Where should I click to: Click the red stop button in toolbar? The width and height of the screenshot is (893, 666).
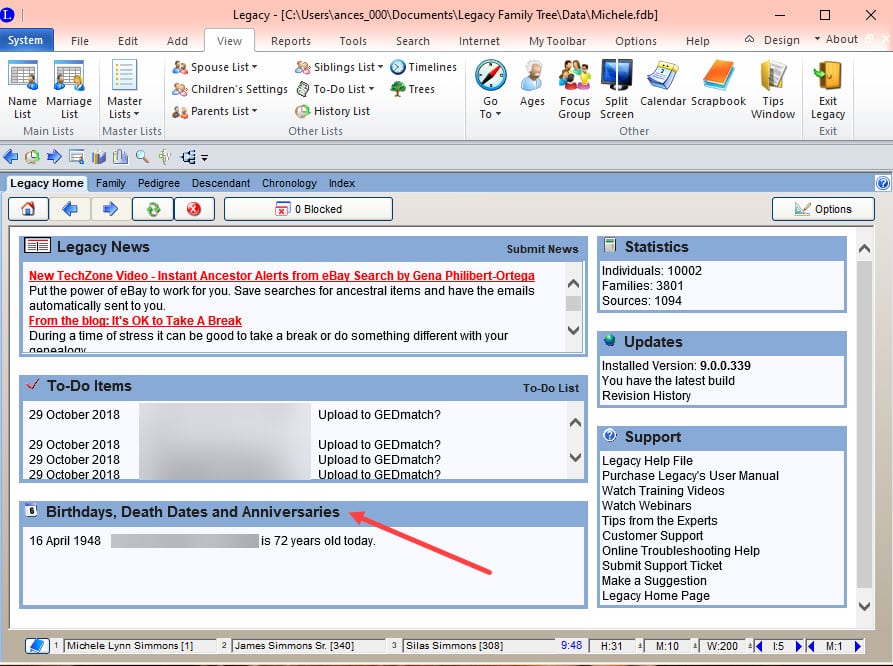(194, 209)
